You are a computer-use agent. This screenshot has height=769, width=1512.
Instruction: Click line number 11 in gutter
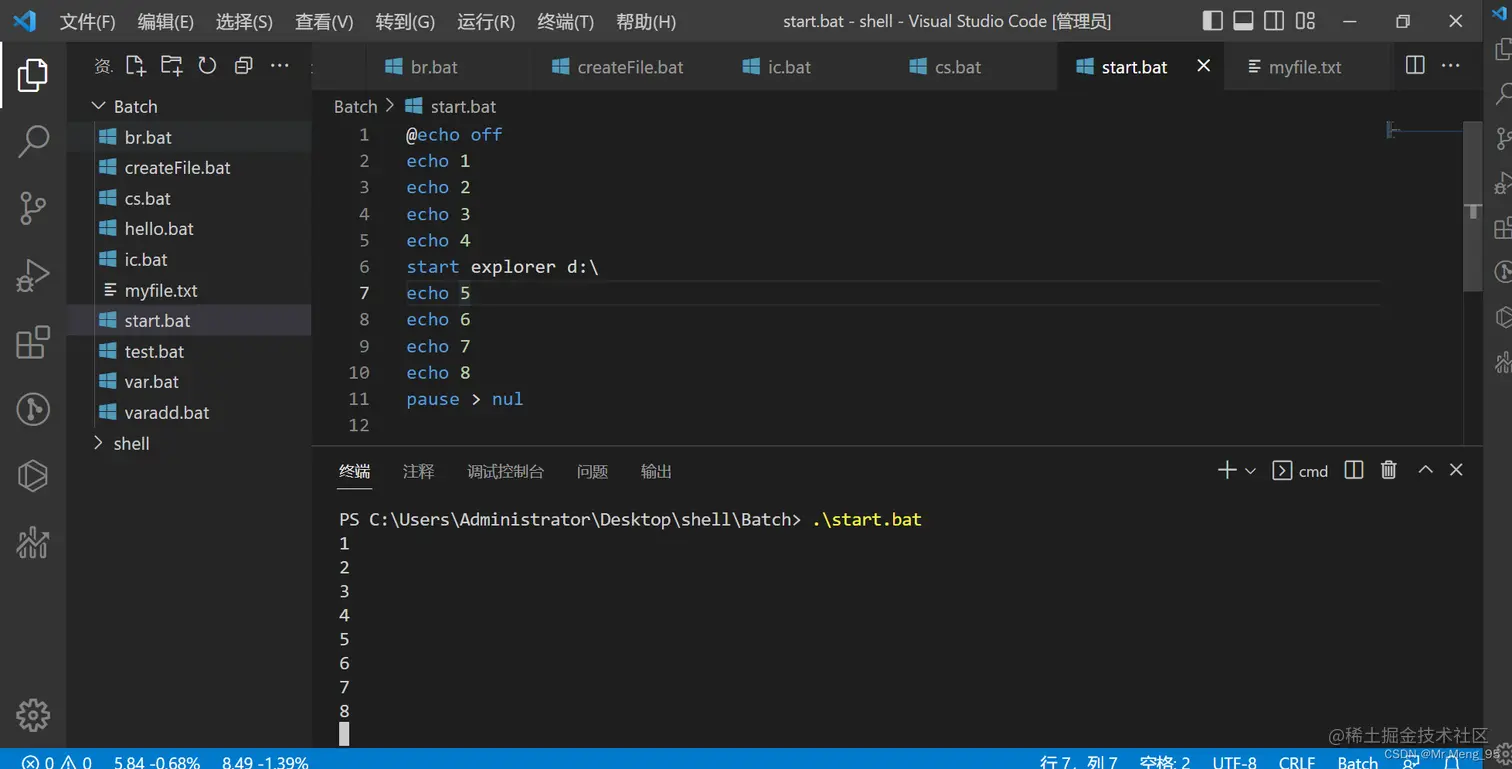(x=359, y=399)
